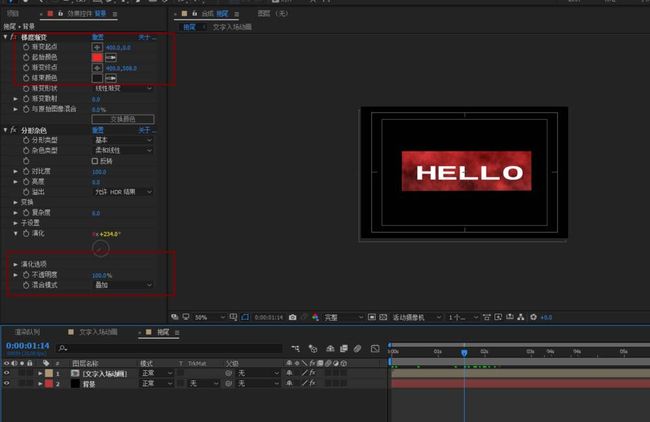Click the red start color swatch
Viewport: 650px width, 422px height.
click(97, 57)
